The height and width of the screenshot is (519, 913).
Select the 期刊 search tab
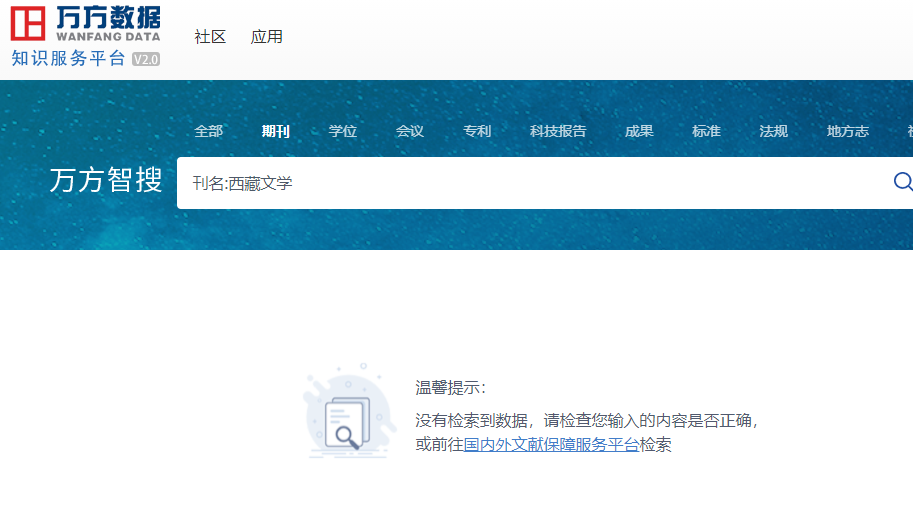point(276,131)
